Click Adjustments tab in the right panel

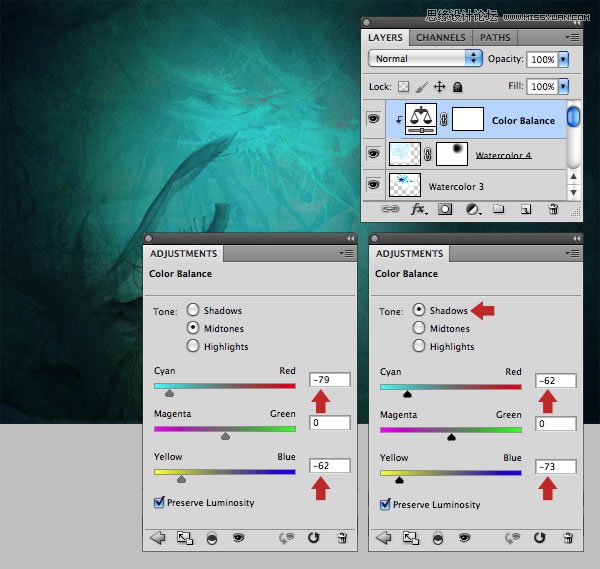[x=409, y=254]
